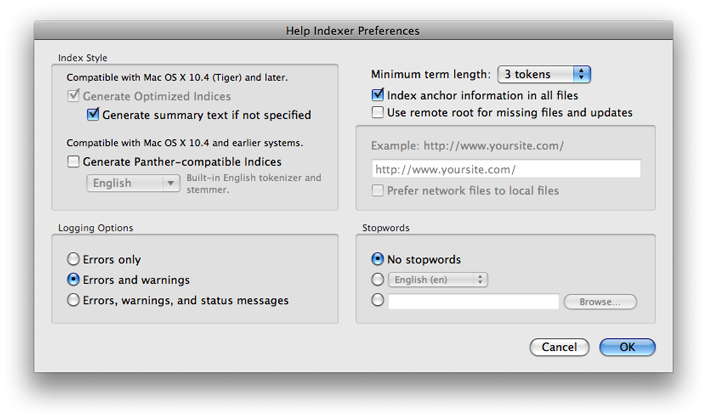Viewport: 707px width, 419px height.
Task: Click the Browse... button
Action: pyautogui.click(x=600, y=302)
